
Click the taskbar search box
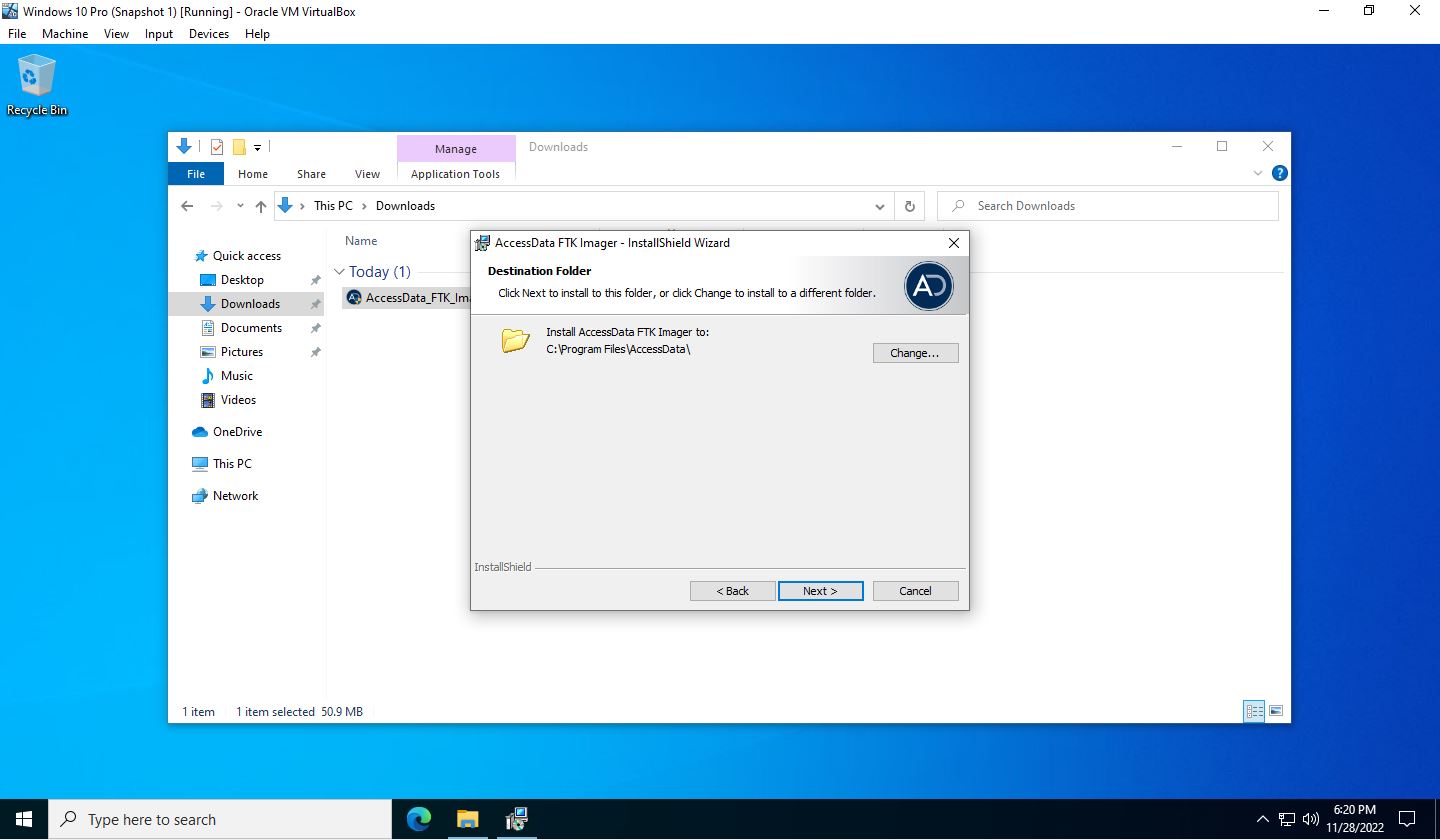220,819
